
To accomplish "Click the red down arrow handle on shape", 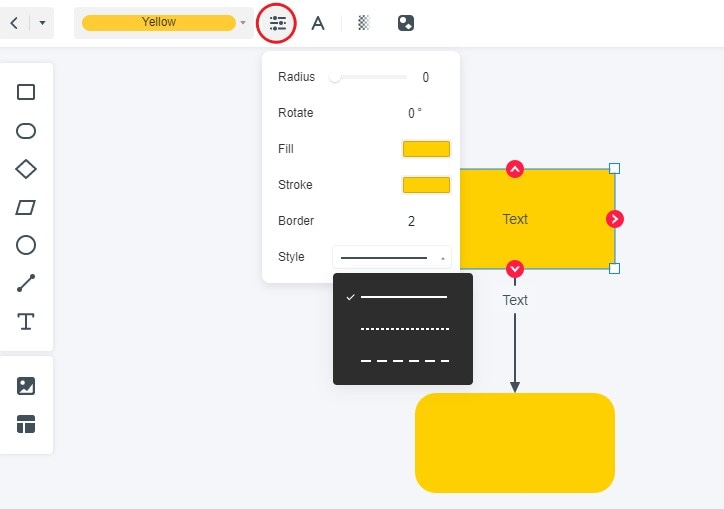I will pos(515,269).
